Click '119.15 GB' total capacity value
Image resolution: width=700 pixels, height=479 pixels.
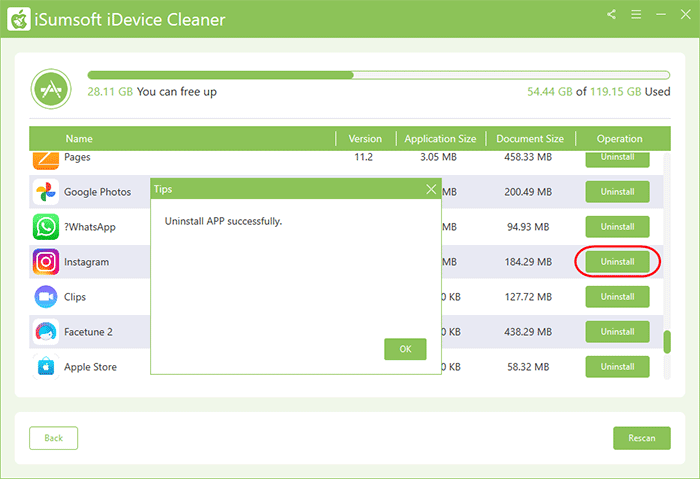[x=616, y=92]
